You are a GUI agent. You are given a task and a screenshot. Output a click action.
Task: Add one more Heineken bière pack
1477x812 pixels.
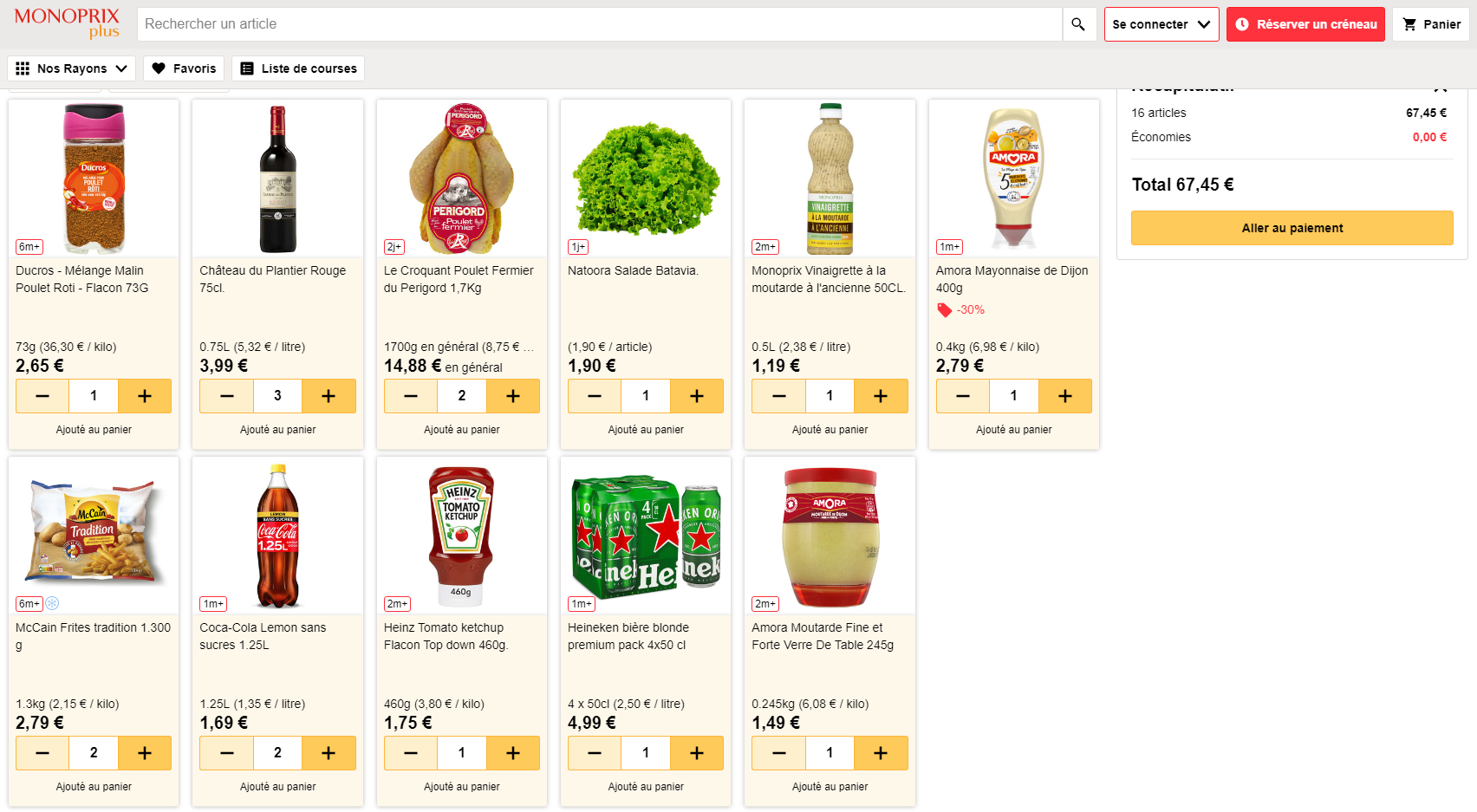pyautogui.click(x=697, y=753)
